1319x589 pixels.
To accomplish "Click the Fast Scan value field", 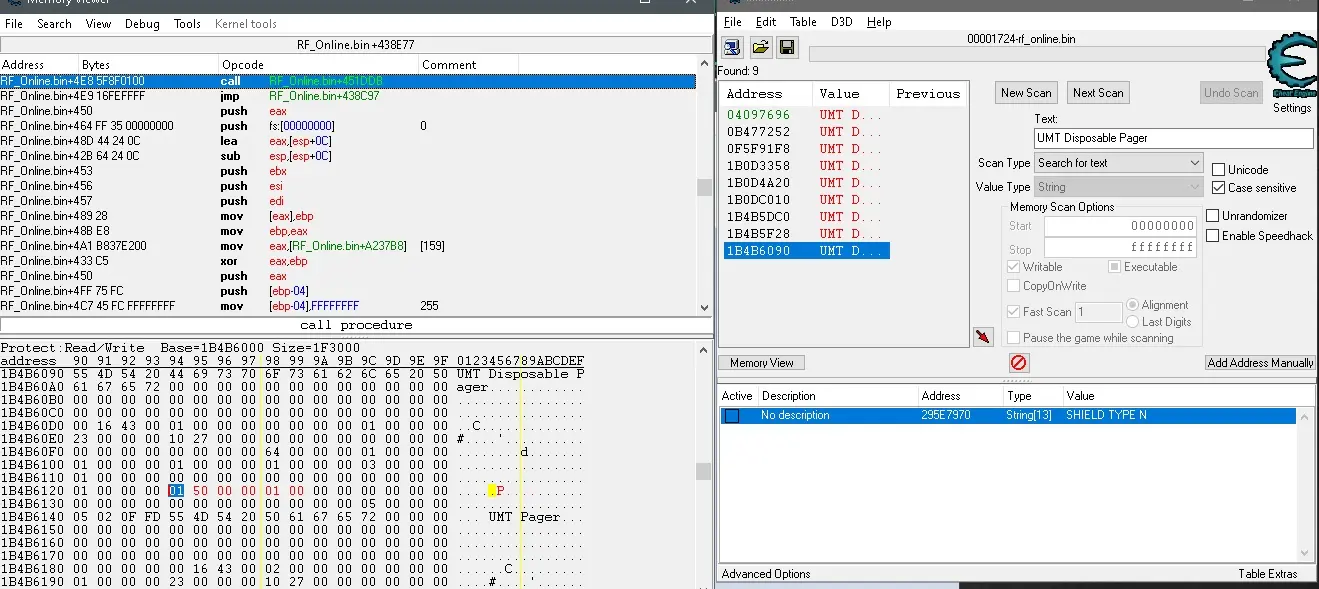I will (1098, 312).
